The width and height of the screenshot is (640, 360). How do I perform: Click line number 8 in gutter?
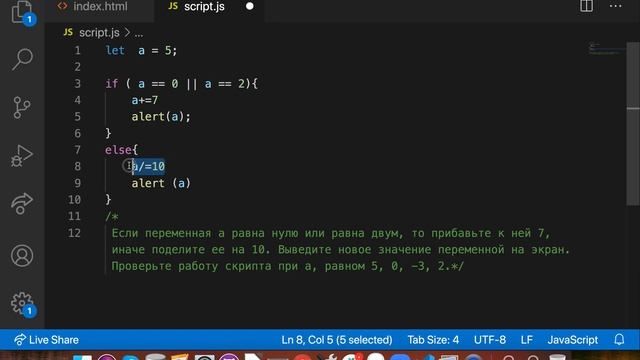point(78,167)
